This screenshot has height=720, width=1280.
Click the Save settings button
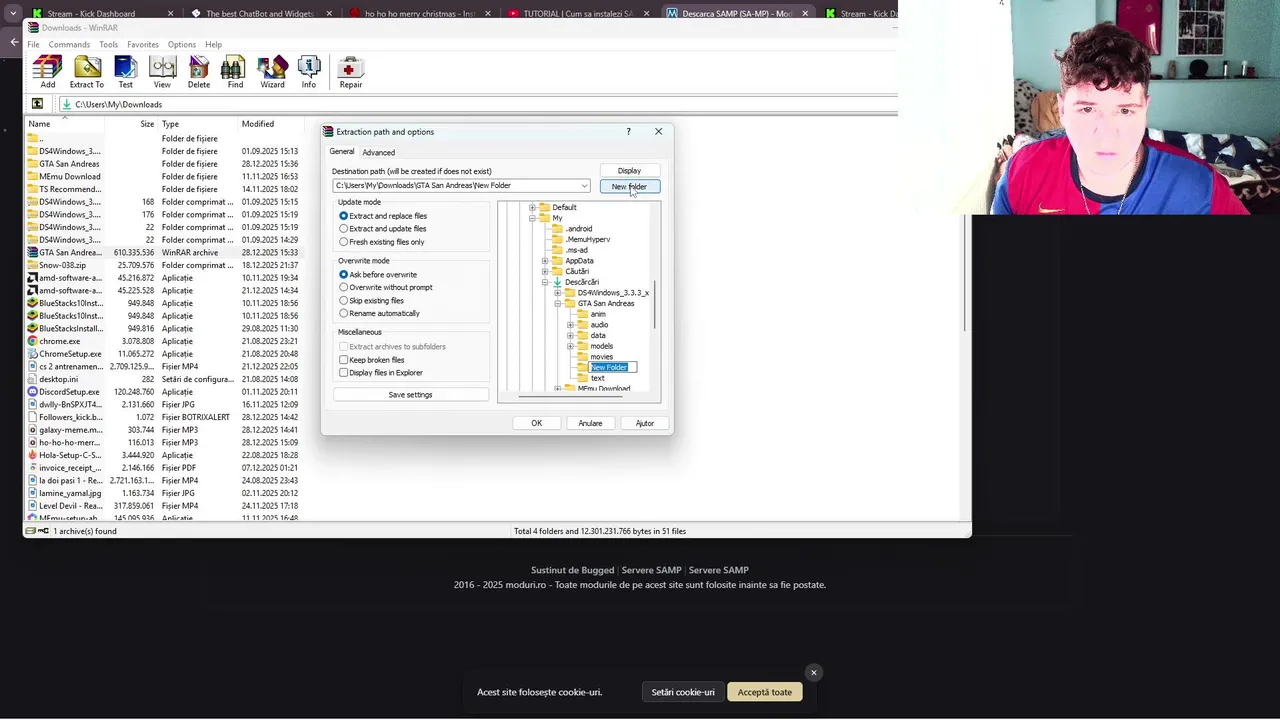(410, 395)
